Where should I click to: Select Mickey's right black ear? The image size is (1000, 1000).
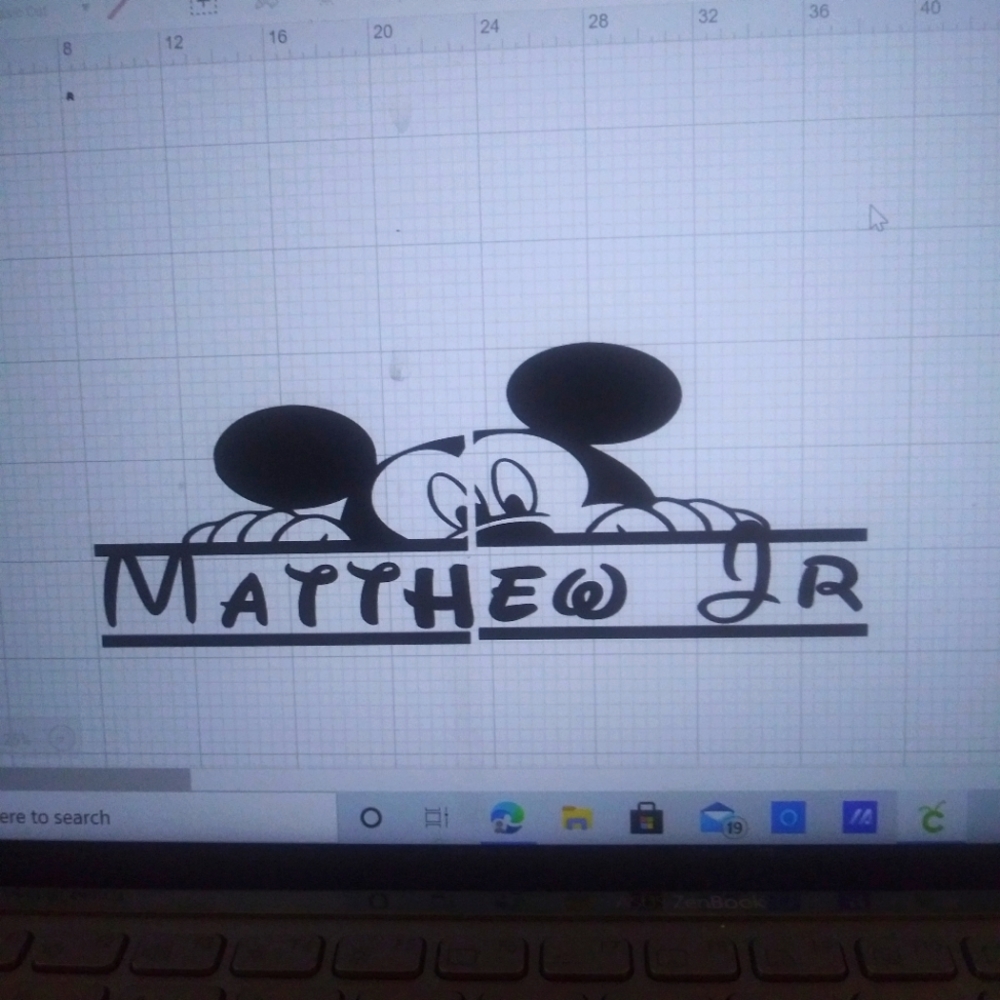point(594,393)
